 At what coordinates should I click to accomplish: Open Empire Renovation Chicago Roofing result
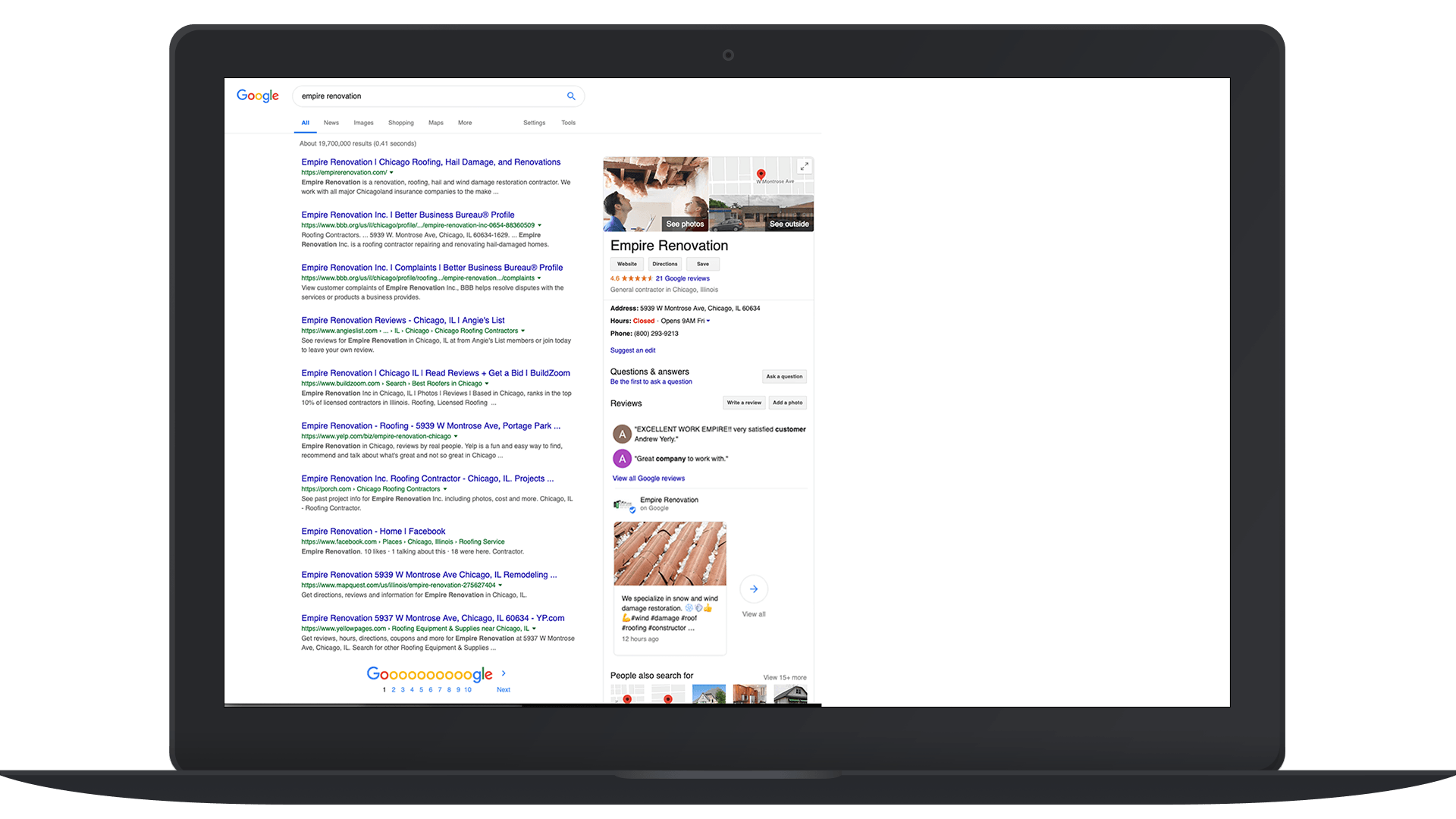point(431,162)
